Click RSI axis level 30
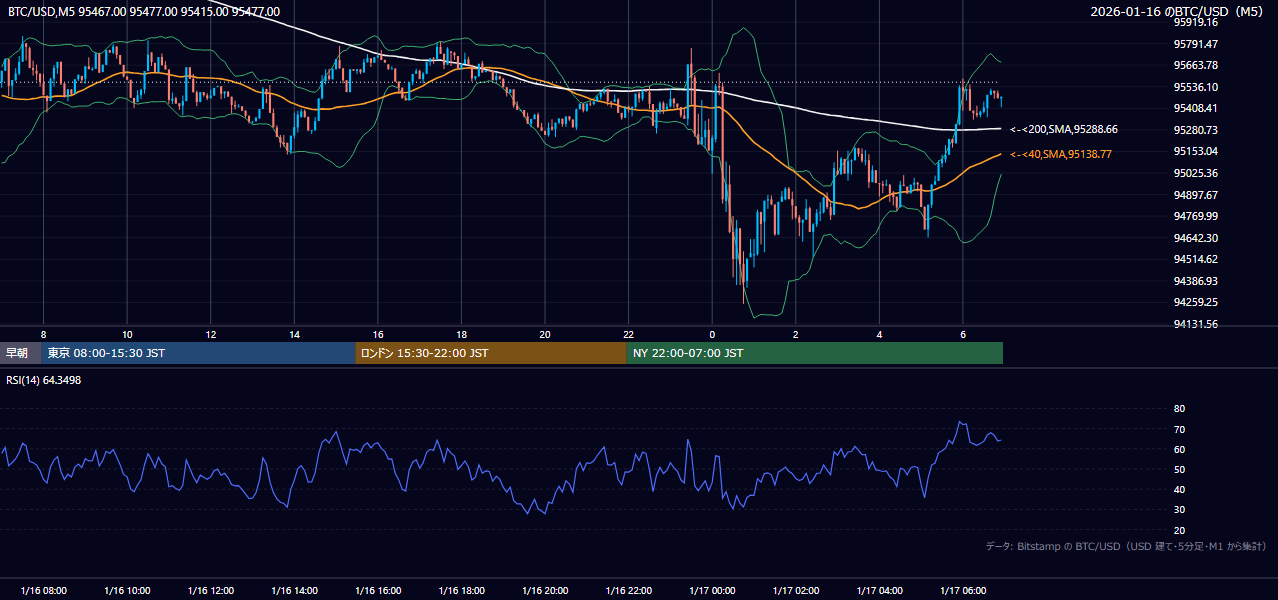This screenshot has width=1278, height=600. pyautogui.click(x=1179, y=510)
